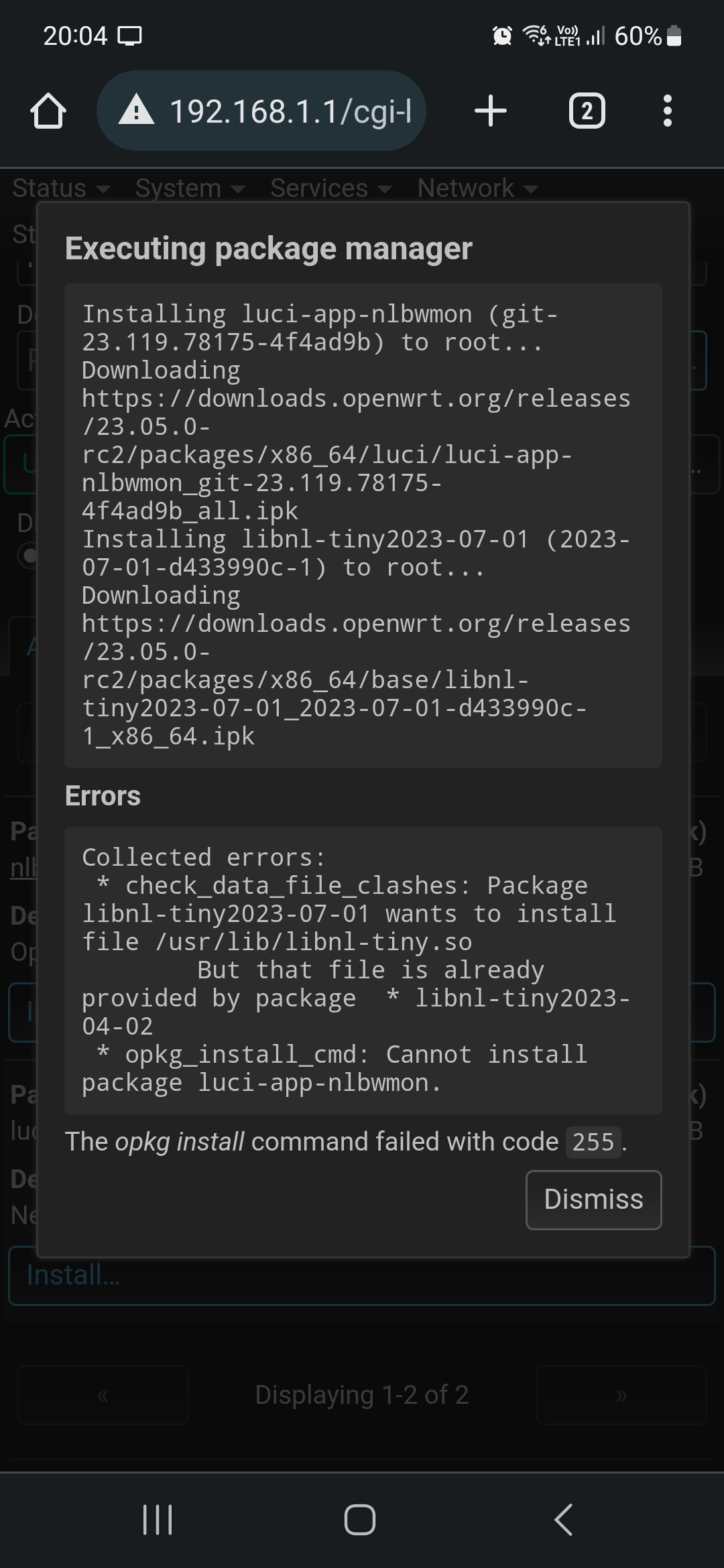The height and width of the screenshot is (1568, 724).
Task: Tap the Android home navigation button
Action: pyautogui.click(x=360, y=1519)
